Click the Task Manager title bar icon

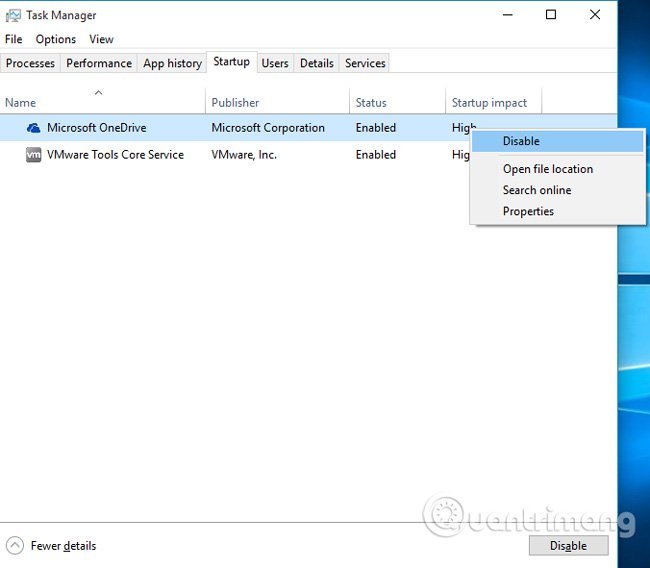click(x=13, y=15)
